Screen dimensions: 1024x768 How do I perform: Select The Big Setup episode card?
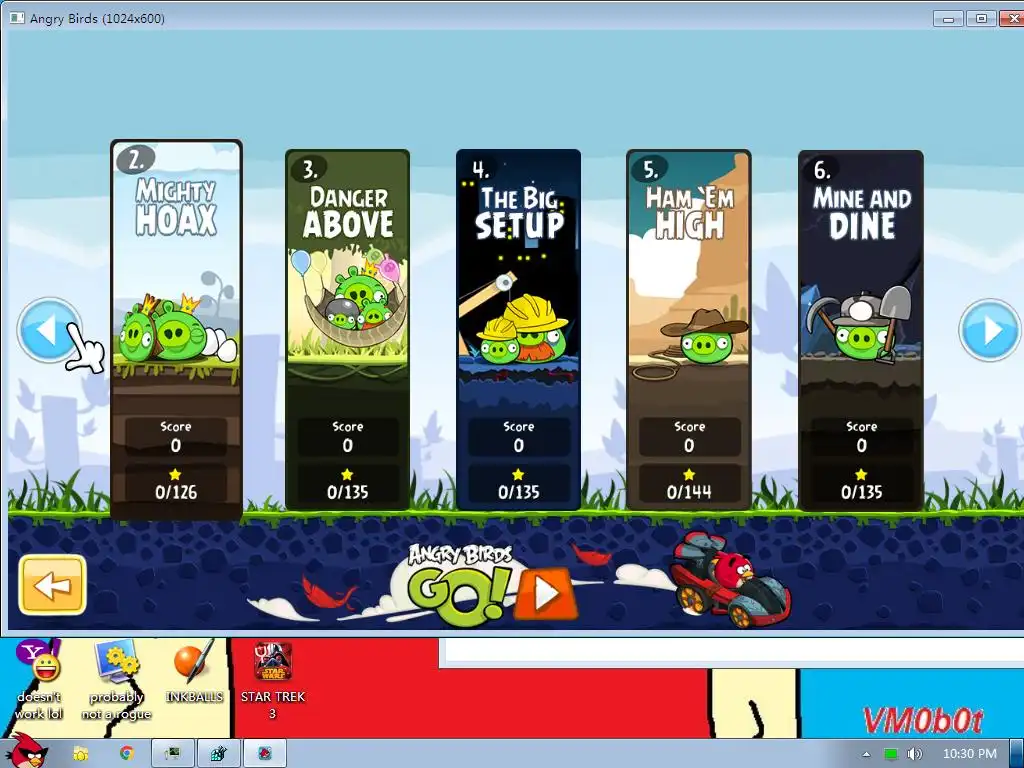tap(519, 330)
